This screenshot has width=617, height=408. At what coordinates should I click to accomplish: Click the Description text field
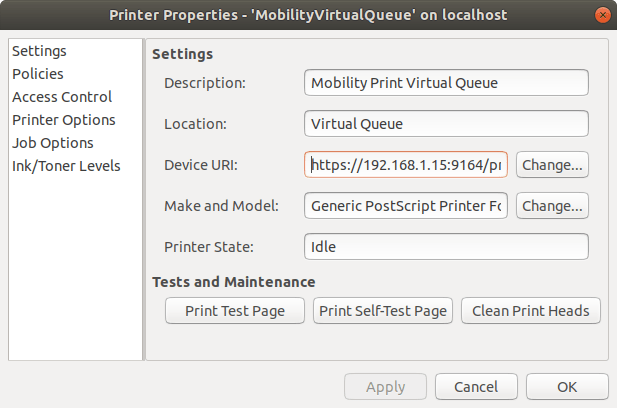click(x=446, y=83)
